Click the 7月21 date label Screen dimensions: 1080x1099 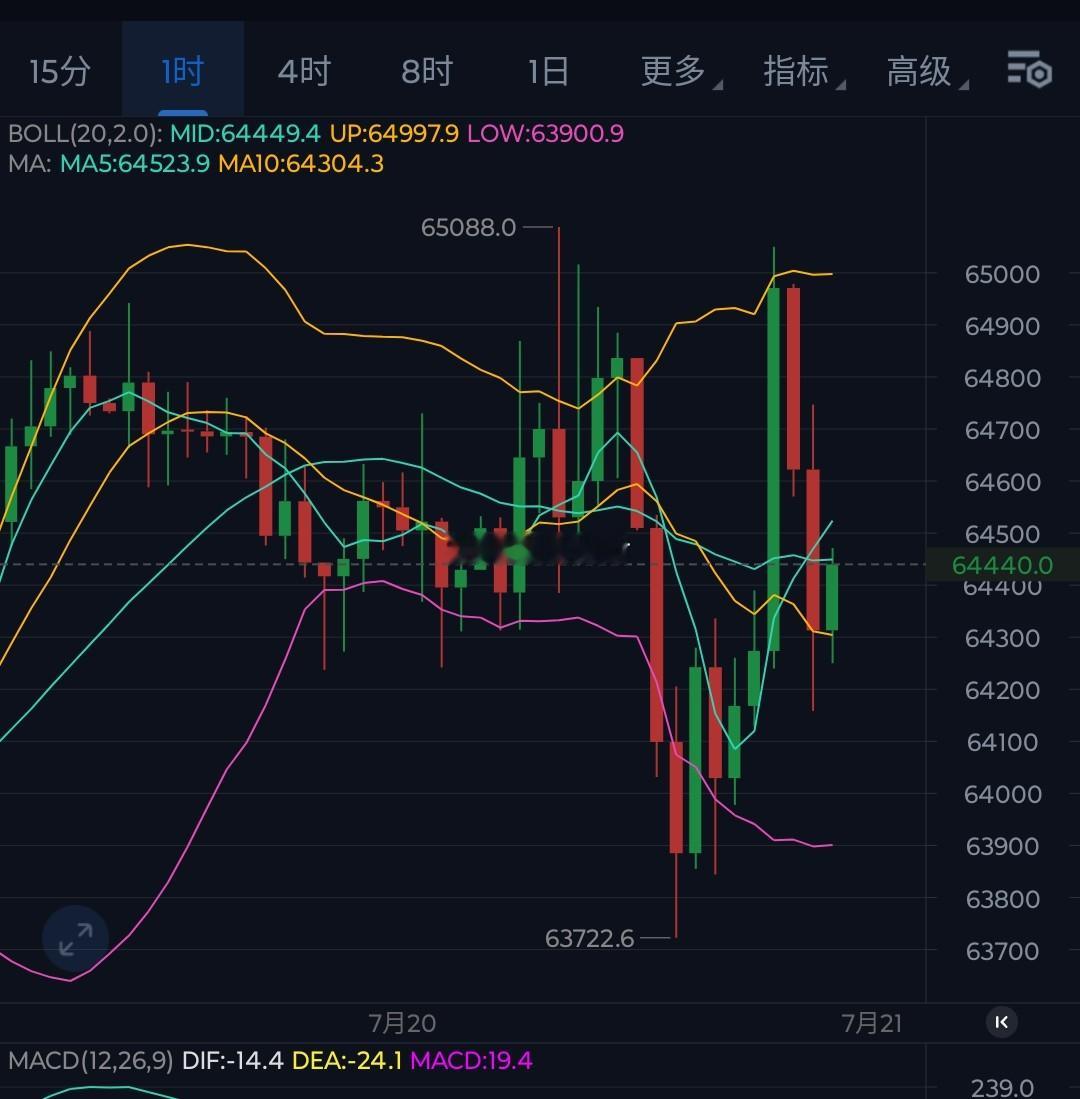872,1023
